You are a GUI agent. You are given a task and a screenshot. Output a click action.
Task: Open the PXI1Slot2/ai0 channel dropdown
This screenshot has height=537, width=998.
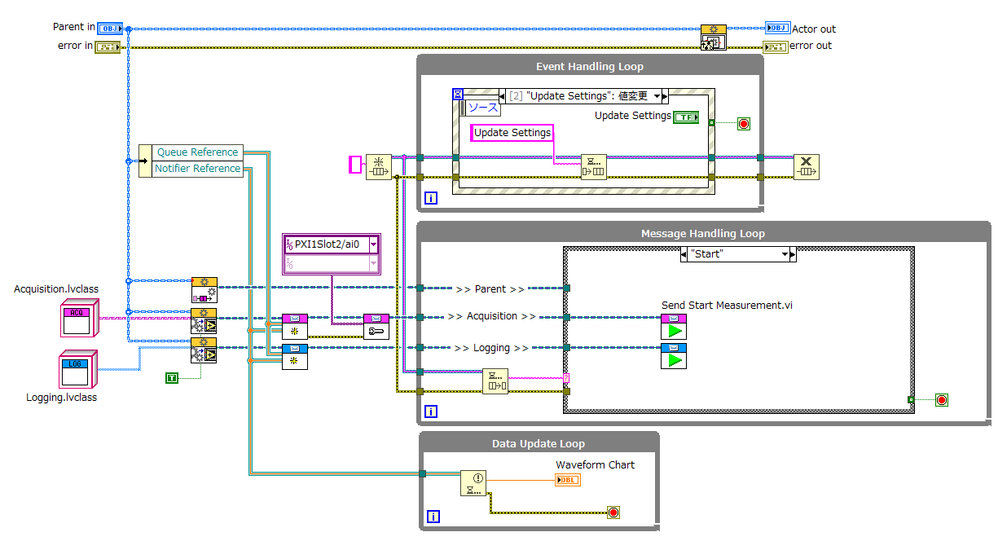tap(373, 244)
